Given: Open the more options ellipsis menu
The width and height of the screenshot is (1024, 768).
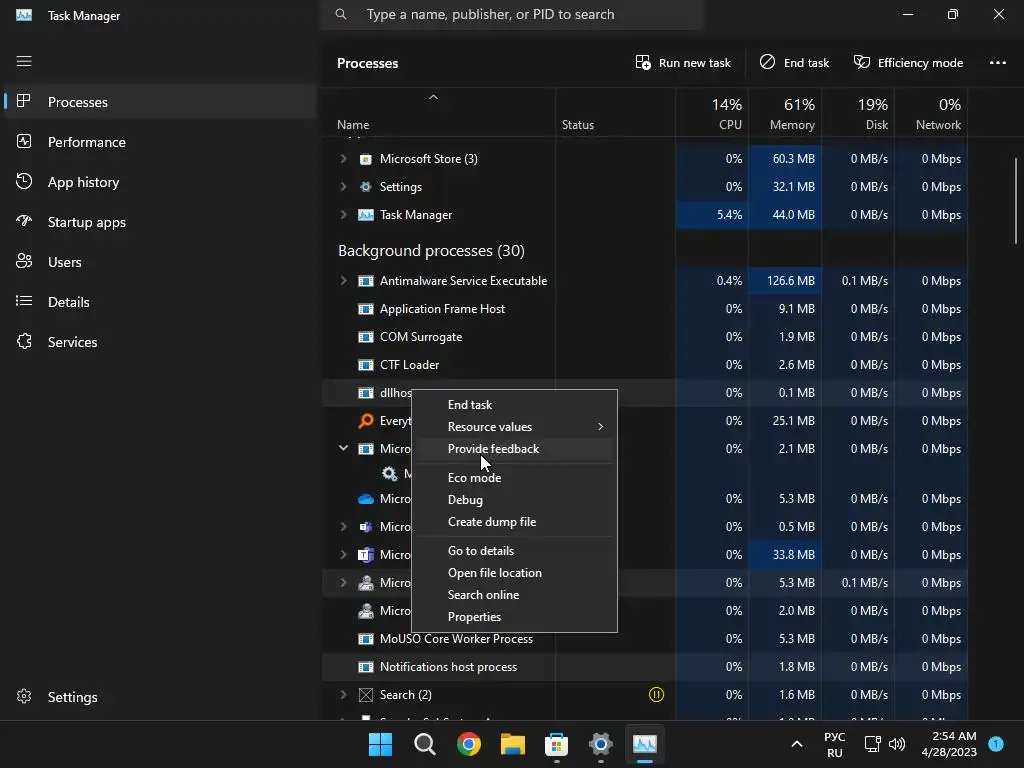Looking at the screenshot, I should tap(997, 63).
